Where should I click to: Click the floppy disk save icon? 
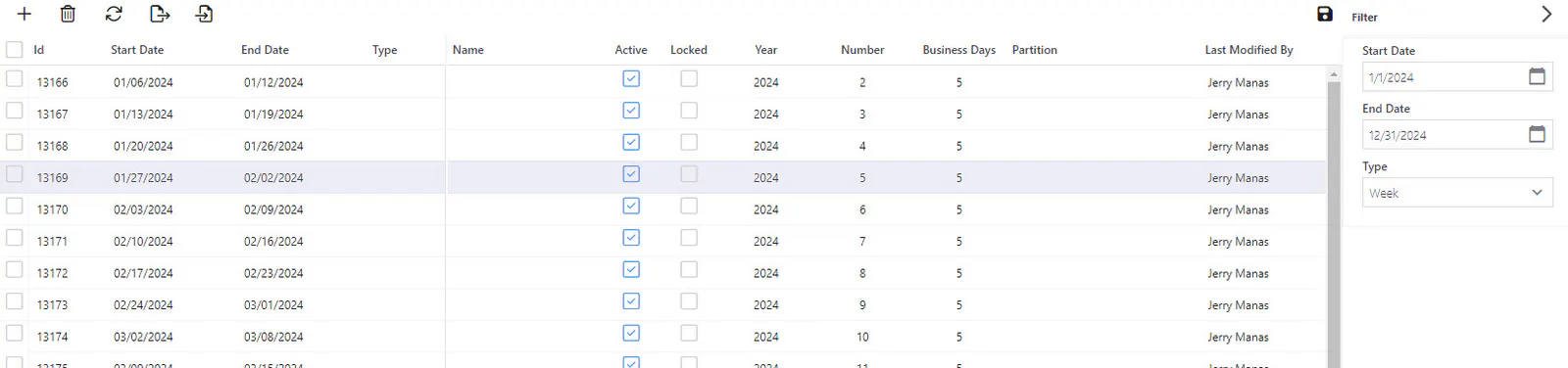tap(1325, 14)
